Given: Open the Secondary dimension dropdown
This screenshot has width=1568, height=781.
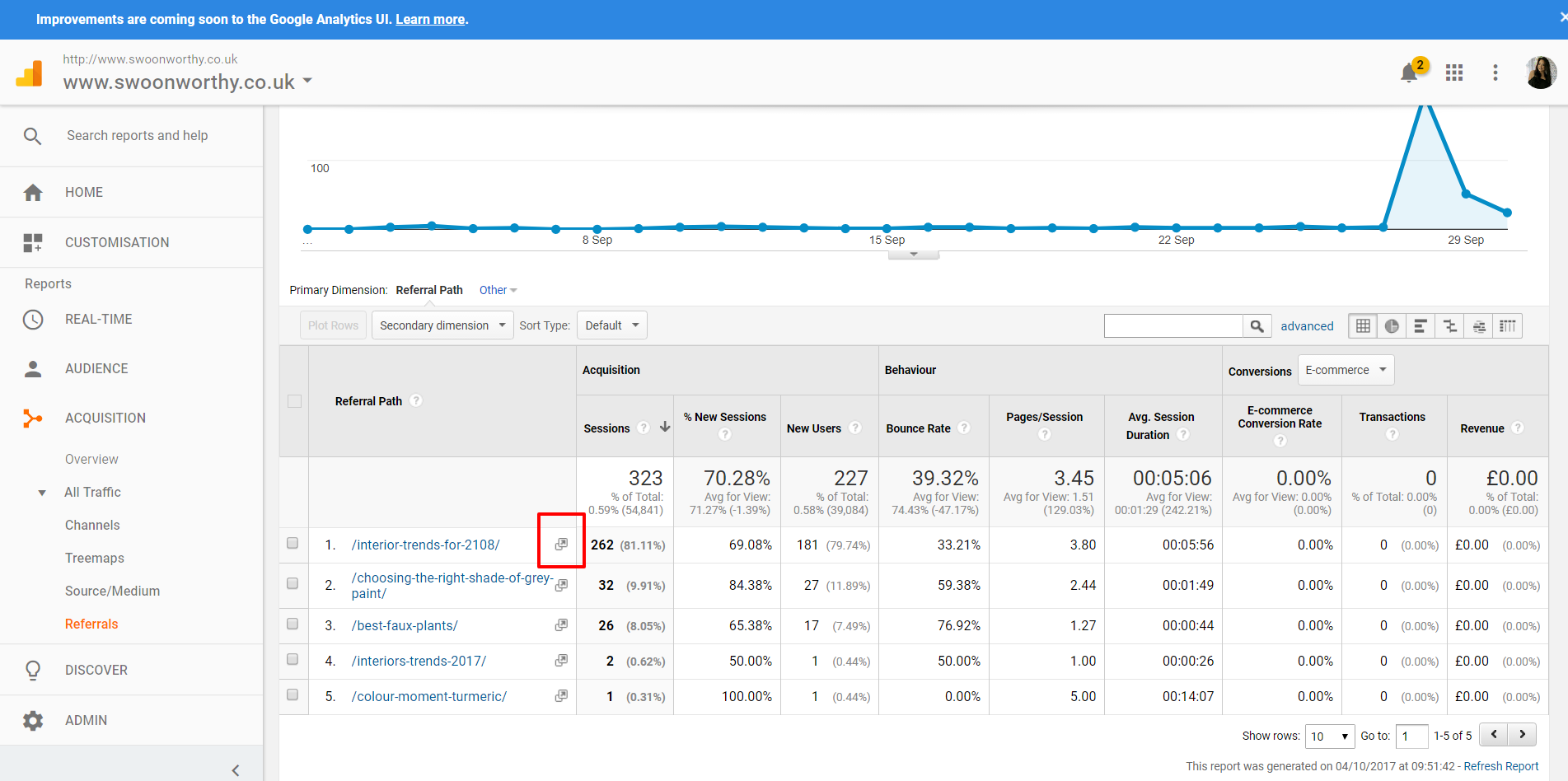Looking at the screenshot, I should tap(442, 325).
